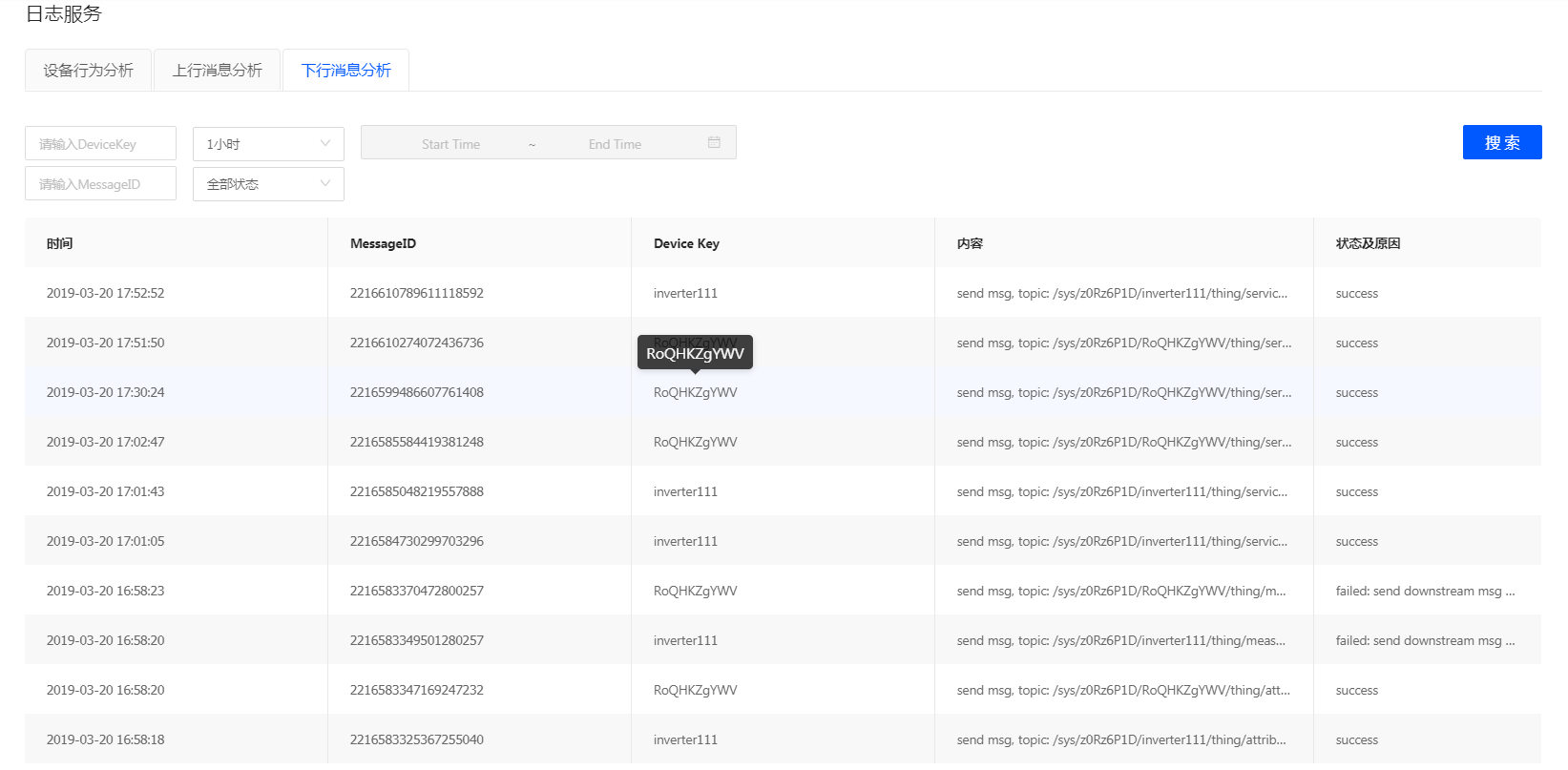Click RoQHKZgYWV in the 17:30:24 row
The image size is (1568, 770).
point(695,392)
